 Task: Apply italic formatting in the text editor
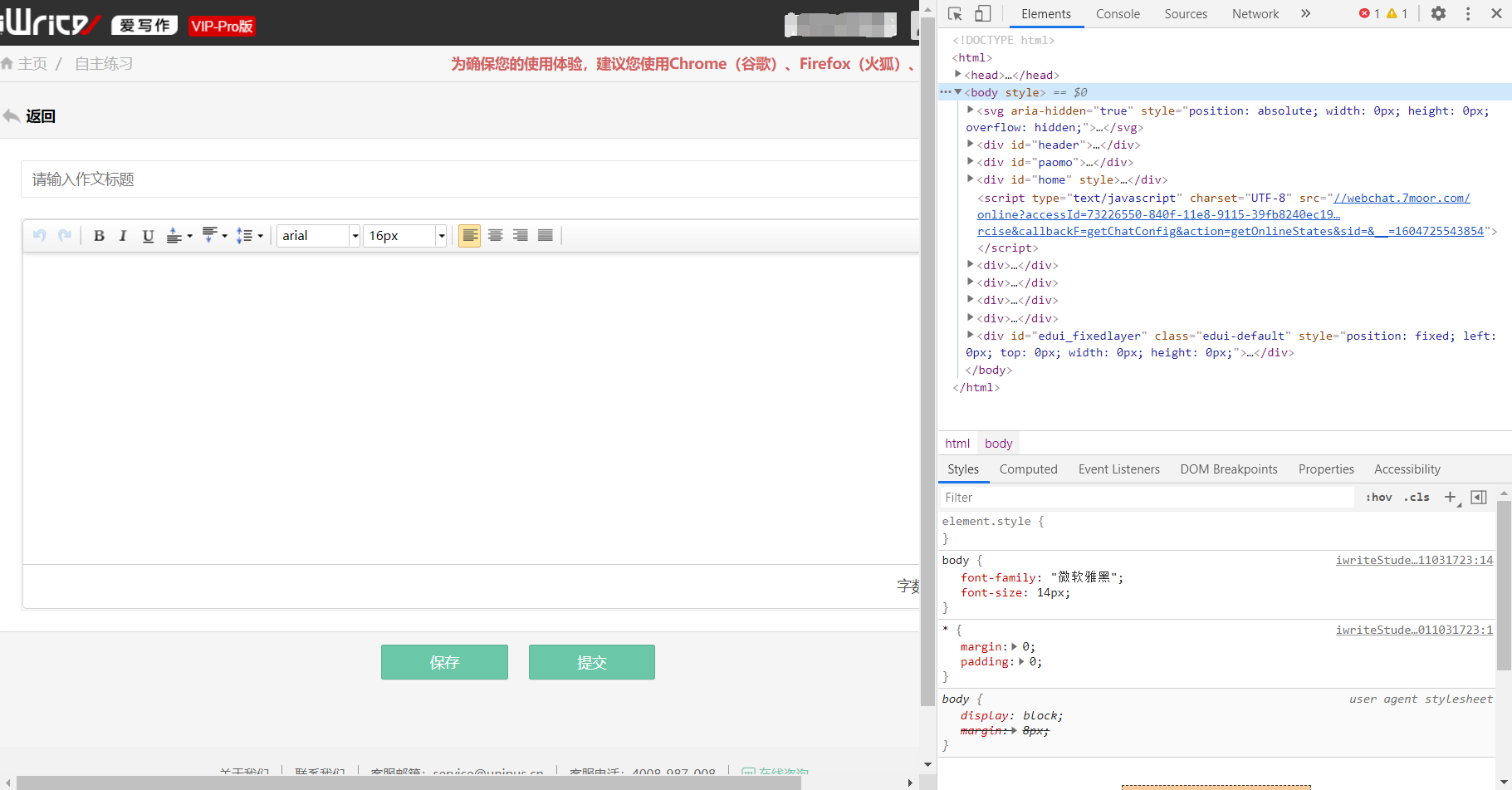pos(123,235)
